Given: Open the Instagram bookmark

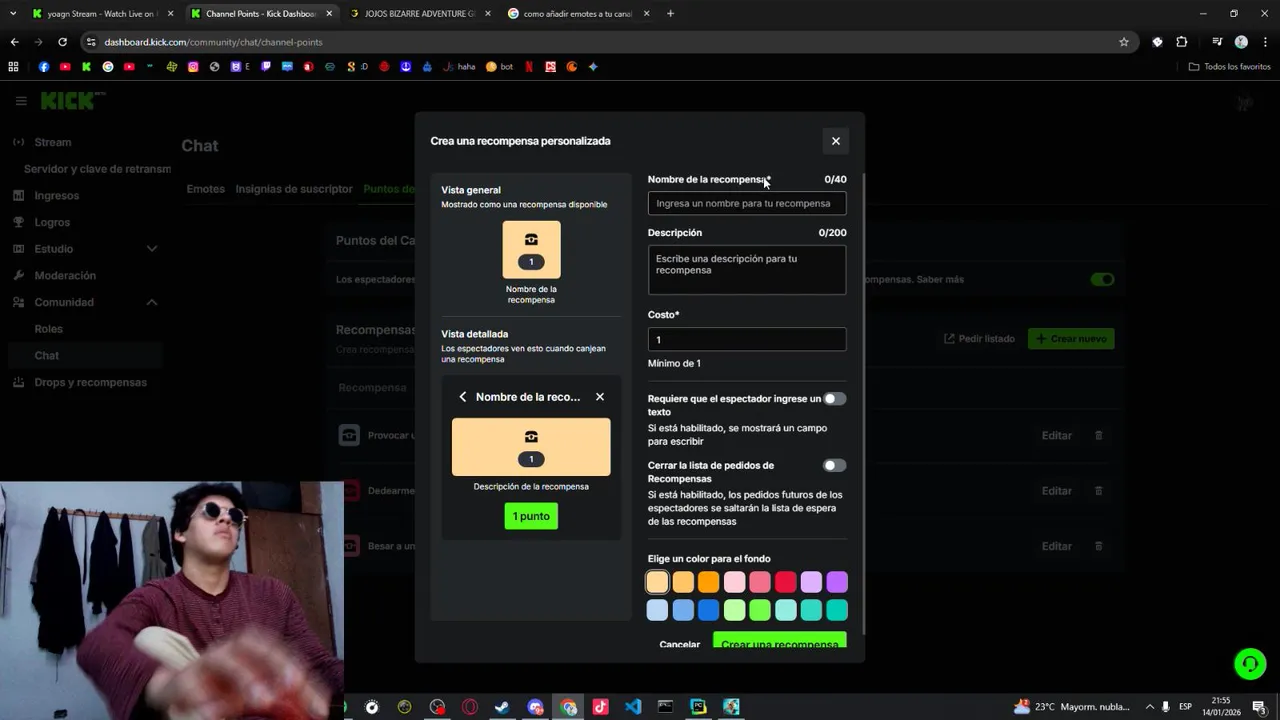Looking at the screenshot, I should (193, 67).
